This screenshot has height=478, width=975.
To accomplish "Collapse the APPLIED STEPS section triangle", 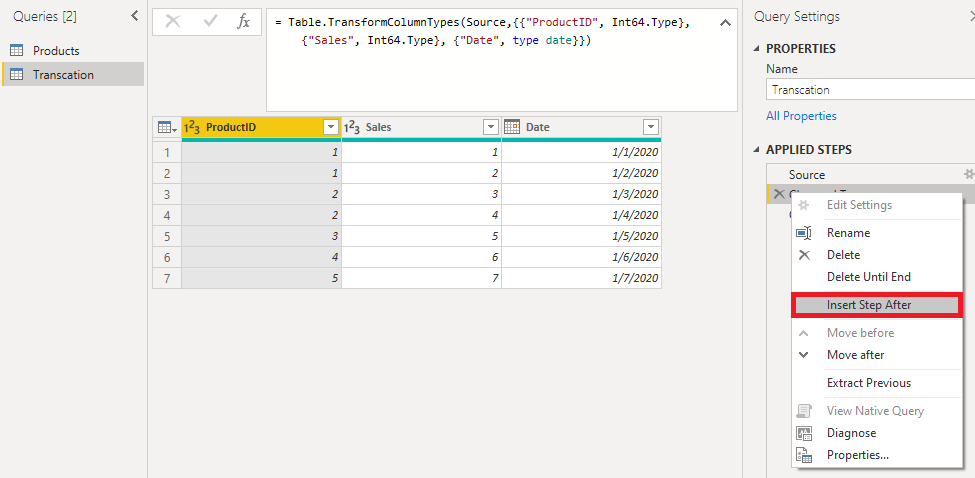I will pos(757,150).
